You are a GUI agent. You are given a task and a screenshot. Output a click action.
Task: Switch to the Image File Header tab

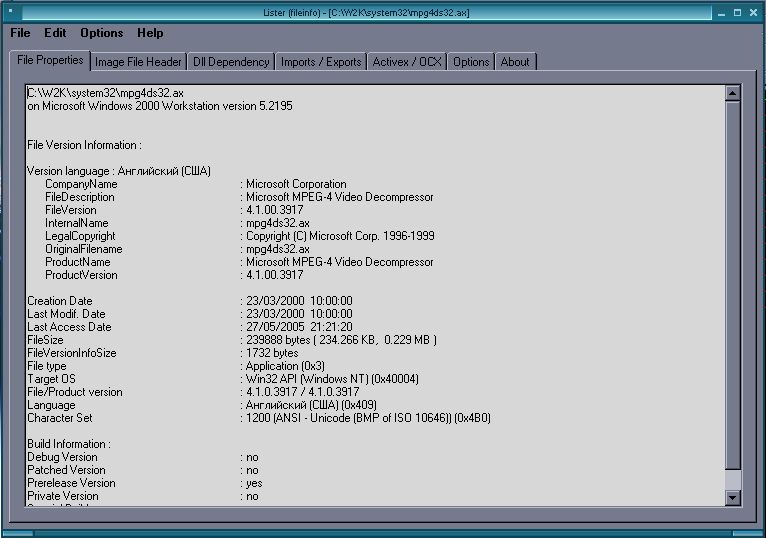[138, 62]
